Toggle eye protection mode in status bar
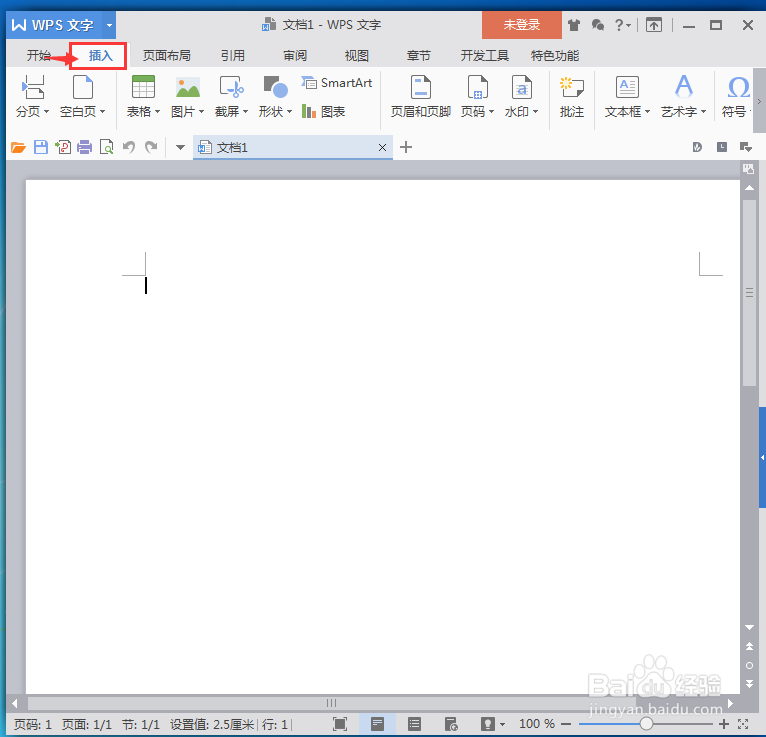The image size is (766, 737). pyautogui.click(x=488, y=724)
